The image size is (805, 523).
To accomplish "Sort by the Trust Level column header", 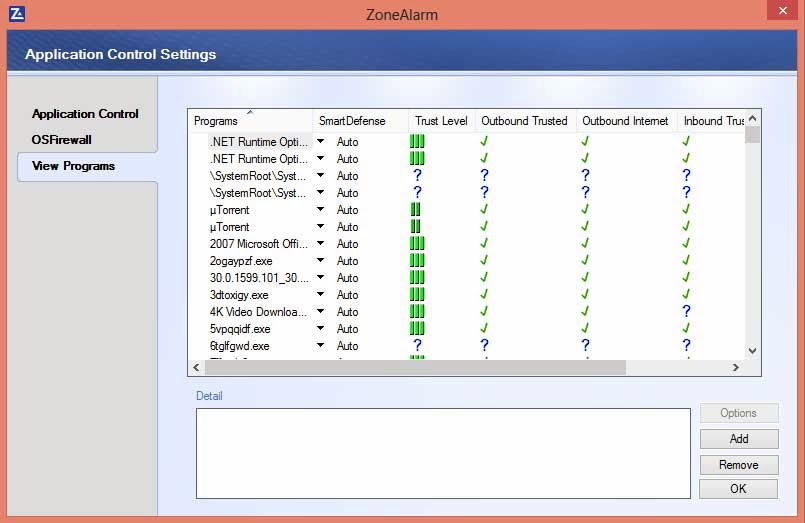I will tap(441, 121).
